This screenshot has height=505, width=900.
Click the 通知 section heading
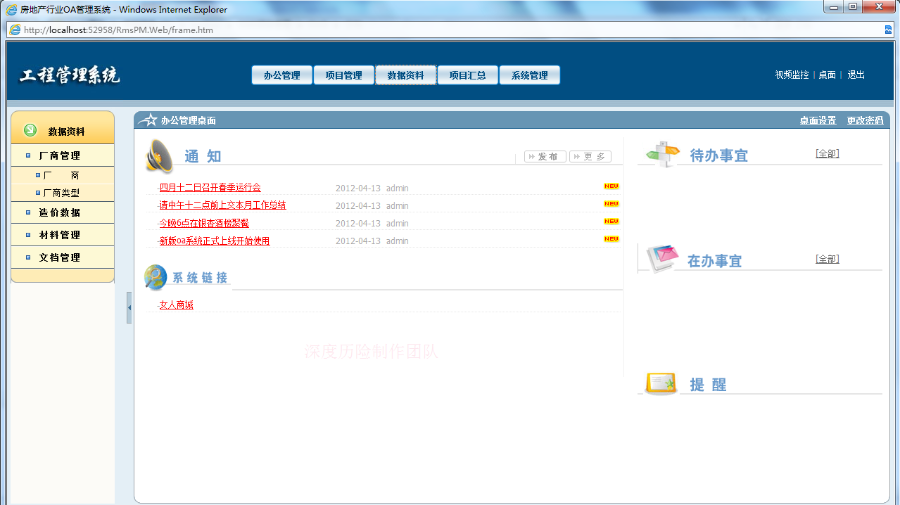[x=203, y=156]
